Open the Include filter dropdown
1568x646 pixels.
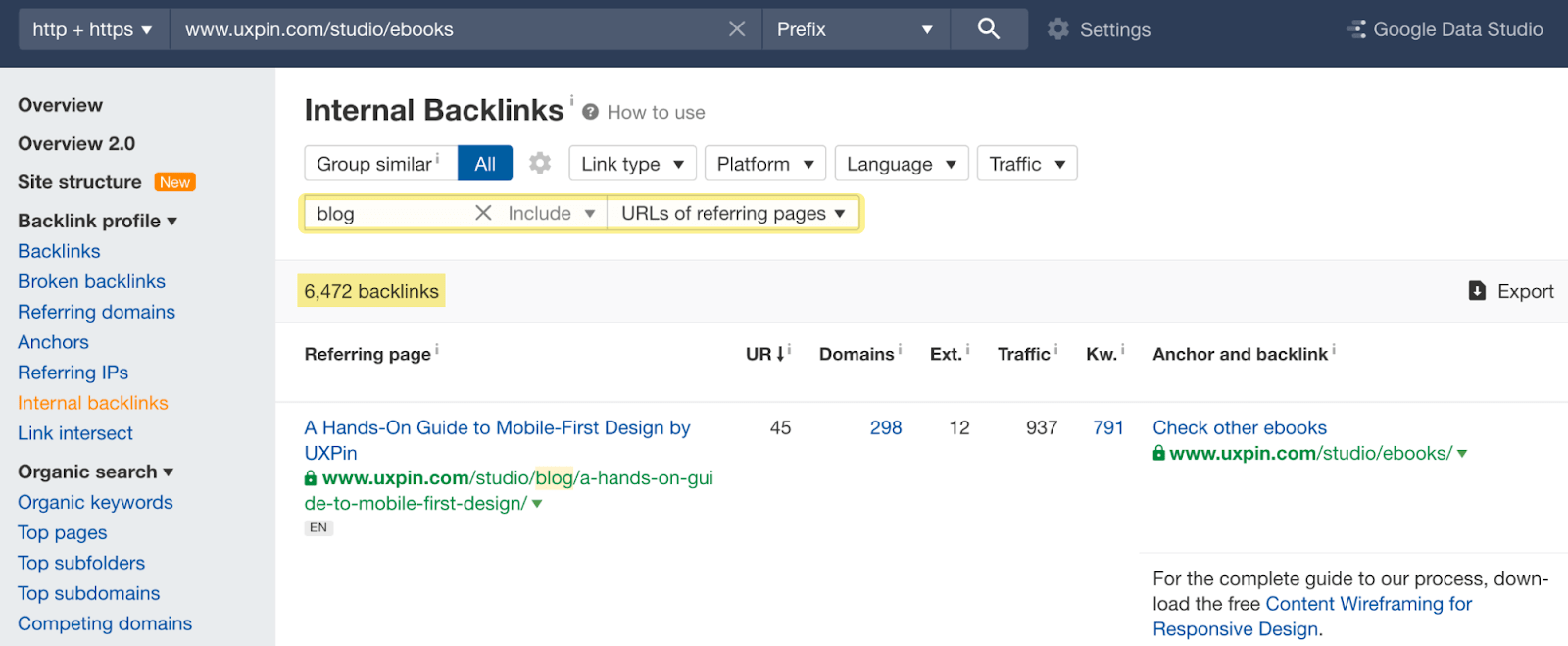(x=552, y=213)
